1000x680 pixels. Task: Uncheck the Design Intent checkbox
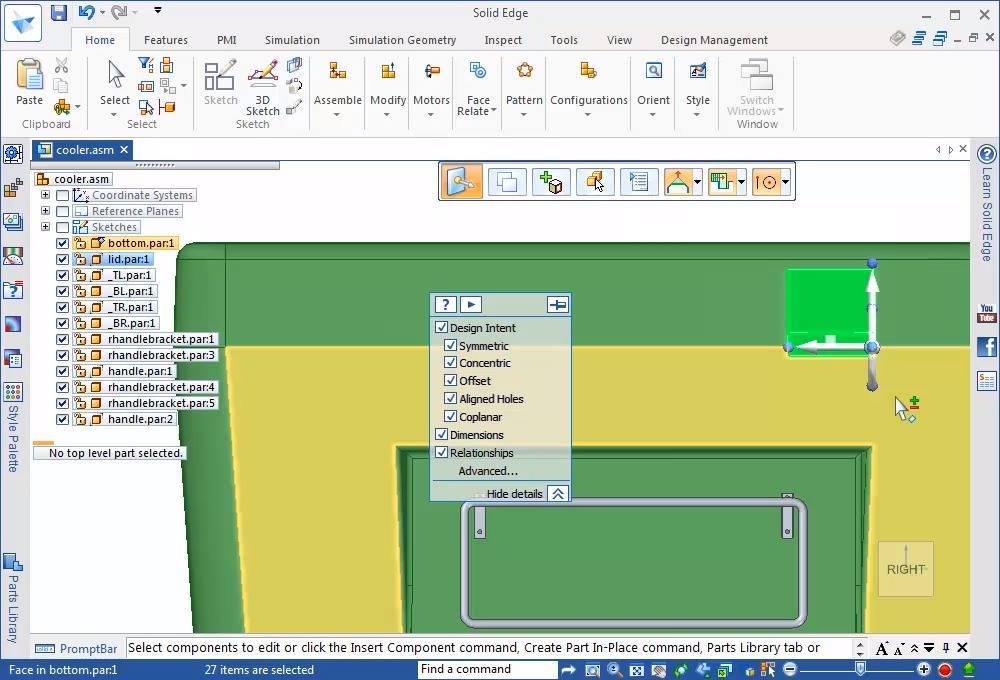441,327
